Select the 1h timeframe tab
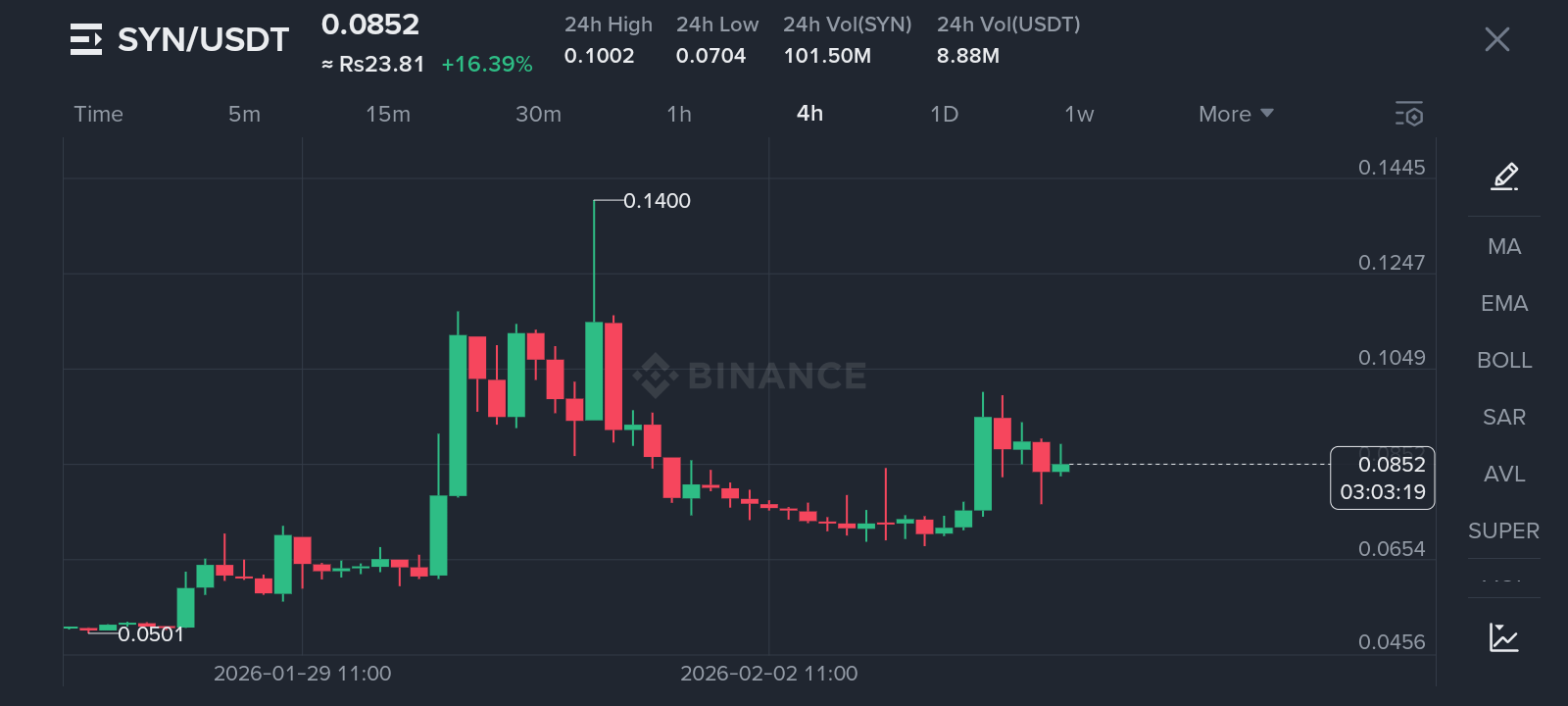 [679, 114]
